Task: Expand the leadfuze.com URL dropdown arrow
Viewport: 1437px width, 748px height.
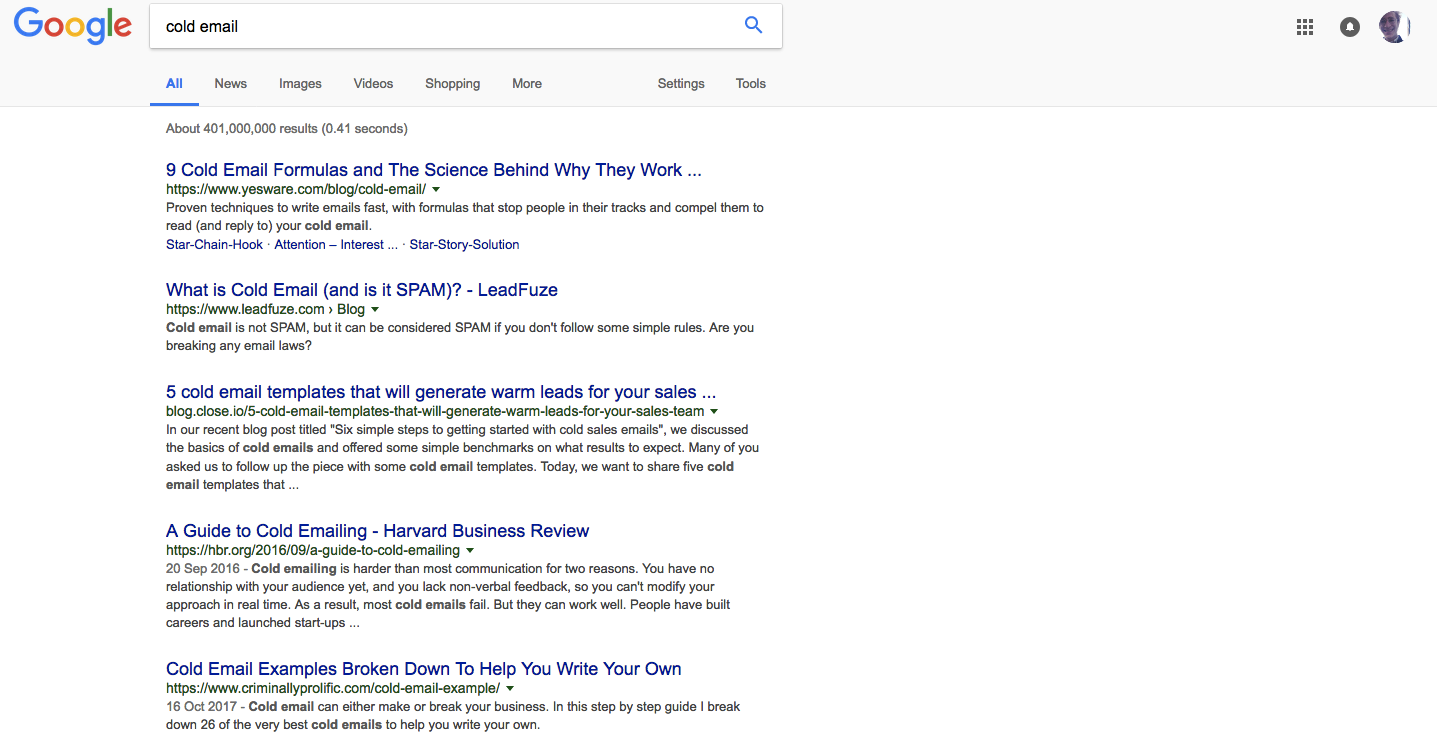Action: pyautogui.click(x=375, y=309)
